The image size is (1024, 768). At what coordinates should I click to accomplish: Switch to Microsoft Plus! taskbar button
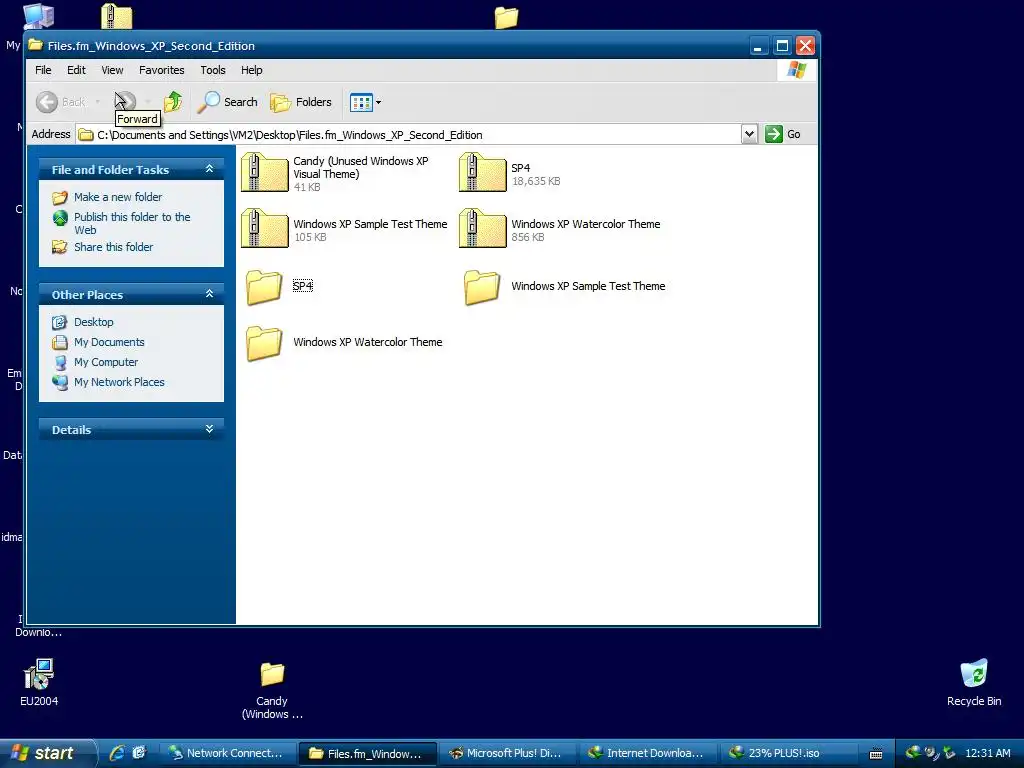pos(505,753)
